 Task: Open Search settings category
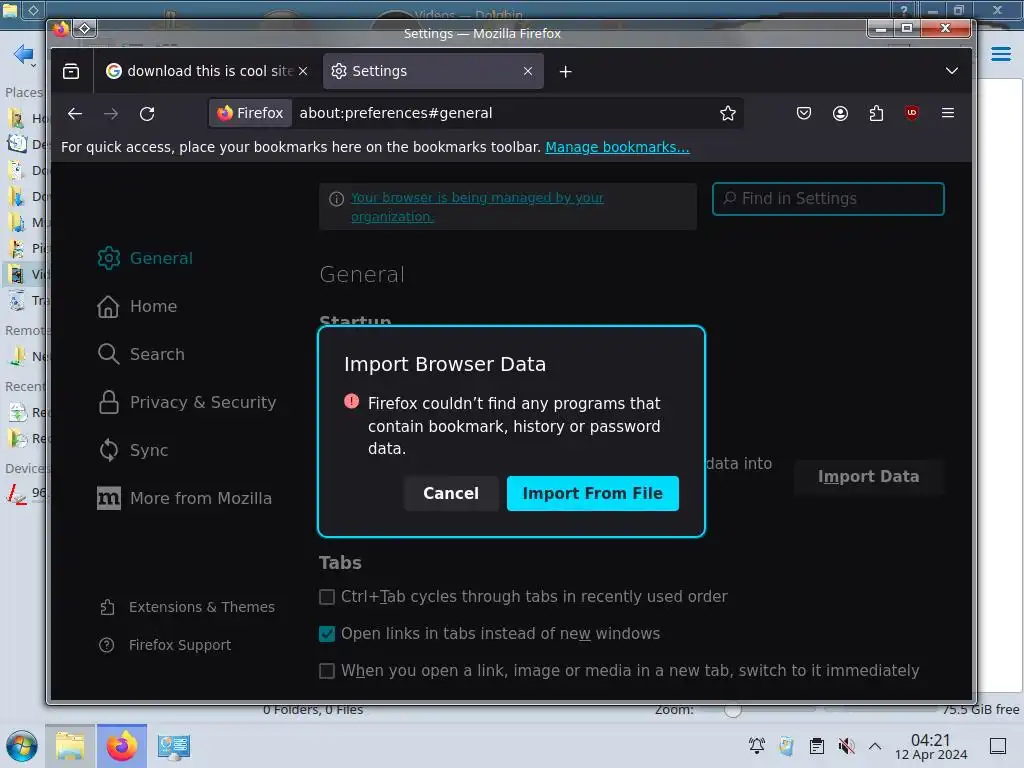coord(141,354)
